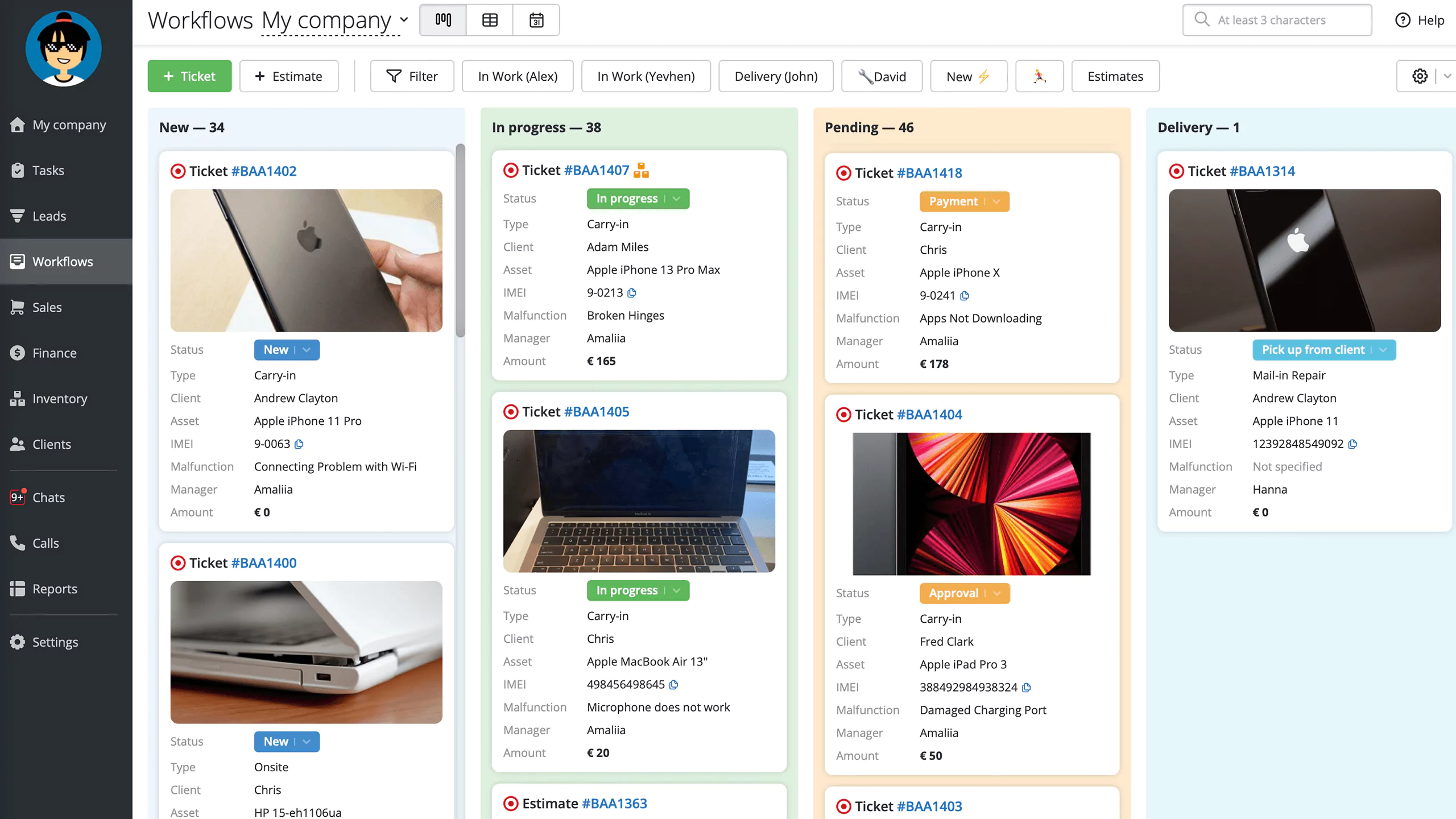Screen dimensions: 1456x819
Task: Open ticket link #BAA1404
Action: click(x=929, y=415)
